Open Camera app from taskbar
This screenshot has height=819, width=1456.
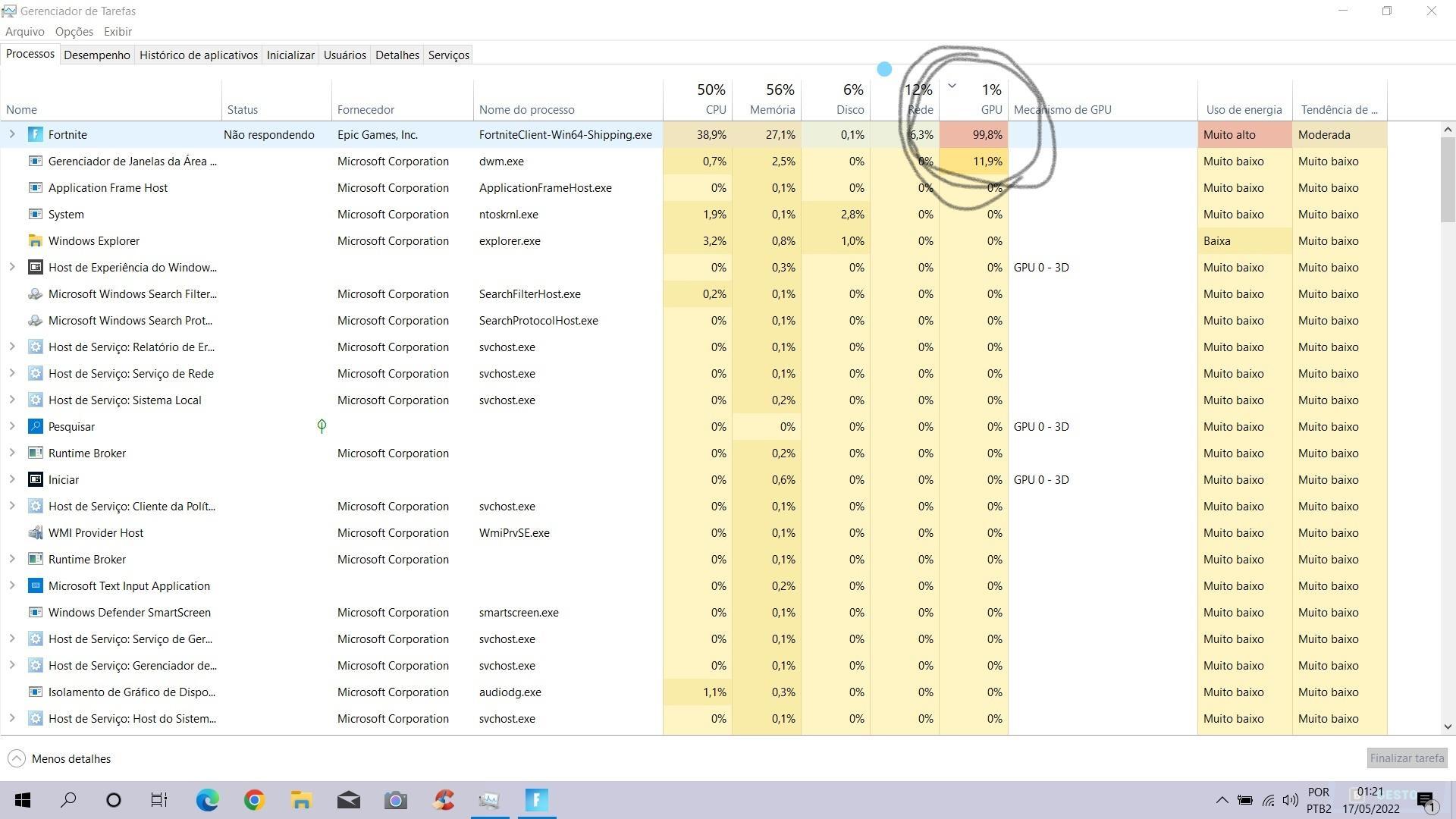(x=396, y=800)
